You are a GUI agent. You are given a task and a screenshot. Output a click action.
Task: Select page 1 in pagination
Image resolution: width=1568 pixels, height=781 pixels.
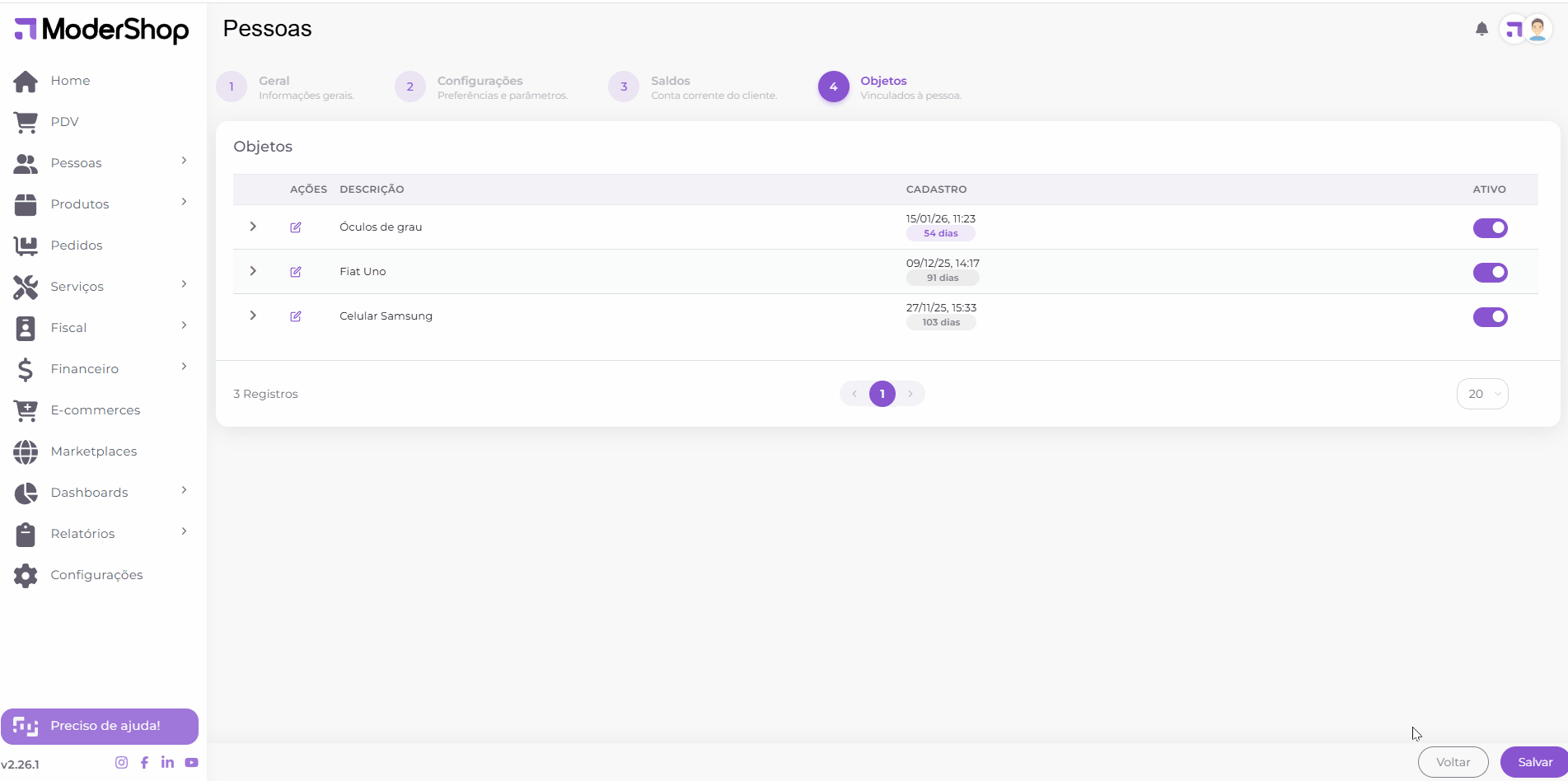click(882, 394)
